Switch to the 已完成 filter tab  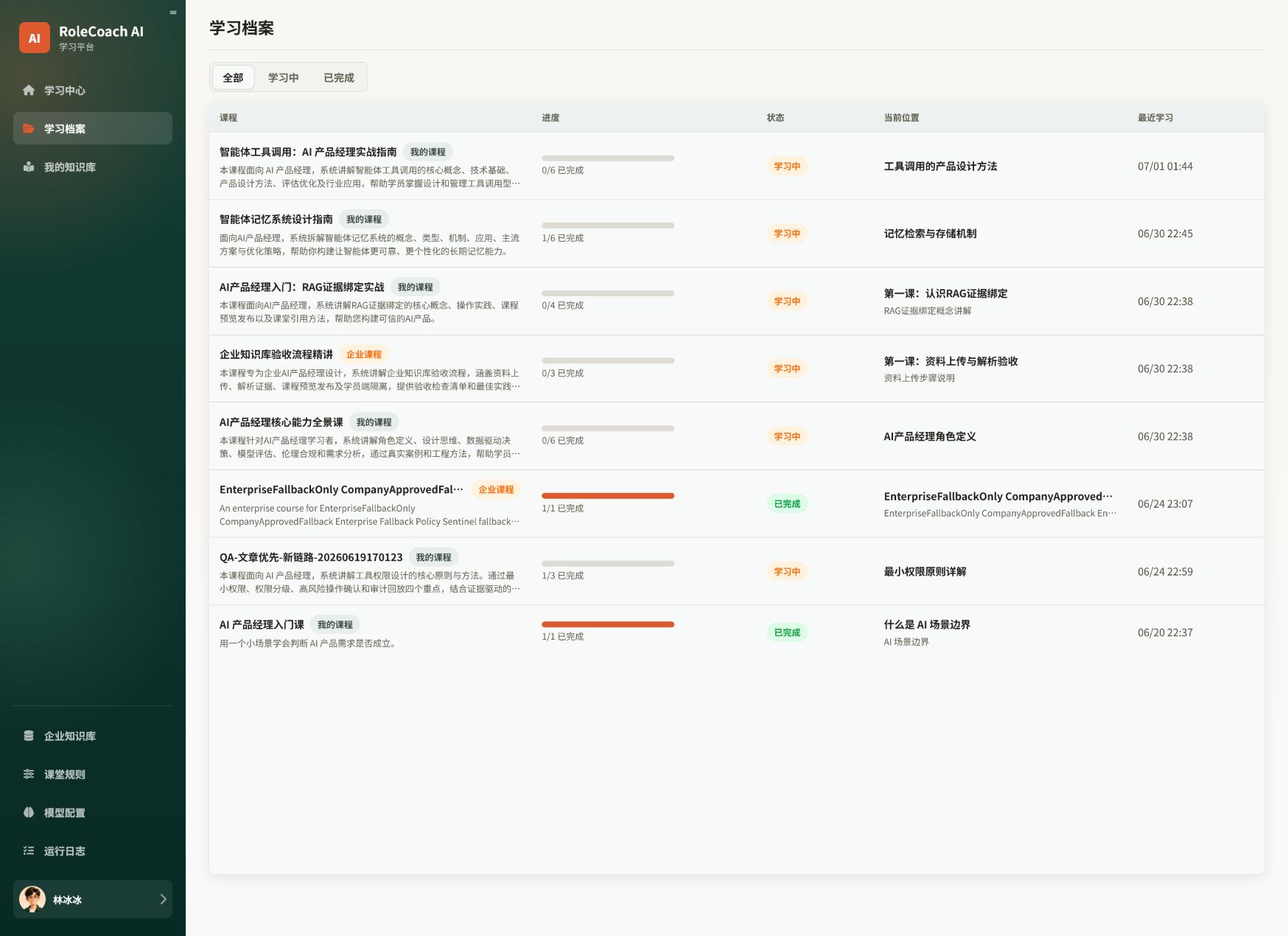(339, 77)
